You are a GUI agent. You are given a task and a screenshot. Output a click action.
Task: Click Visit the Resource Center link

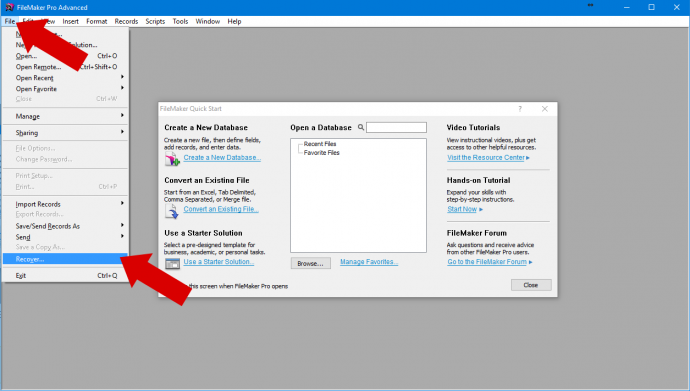[x=486, y=157]
